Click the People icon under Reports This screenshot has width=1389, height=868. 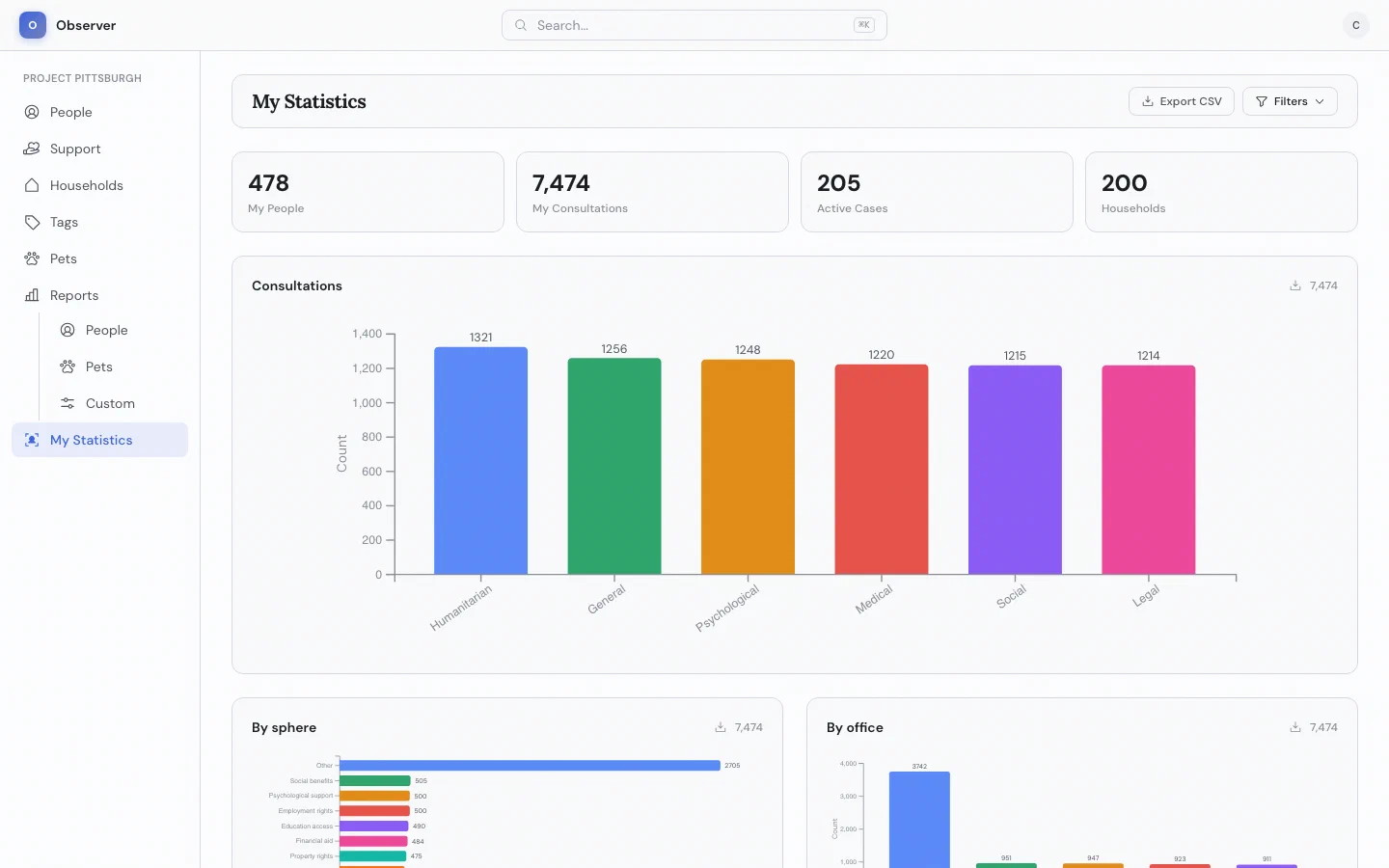tap(68, 330)
